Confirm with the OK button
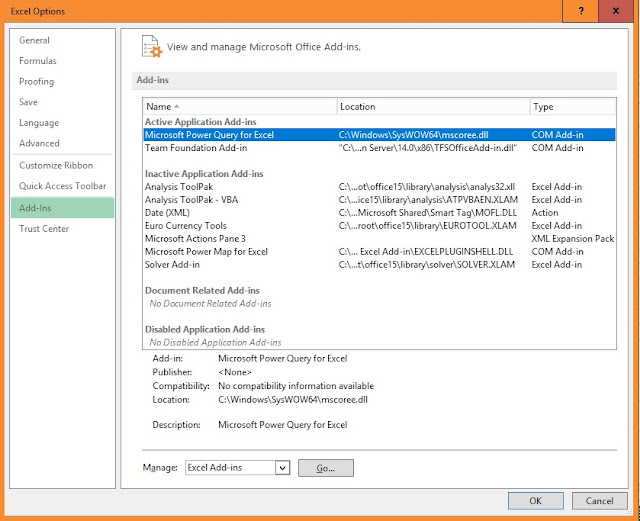Image resolution: width=640 pixels, height=521 pixels. click(536, 501)
